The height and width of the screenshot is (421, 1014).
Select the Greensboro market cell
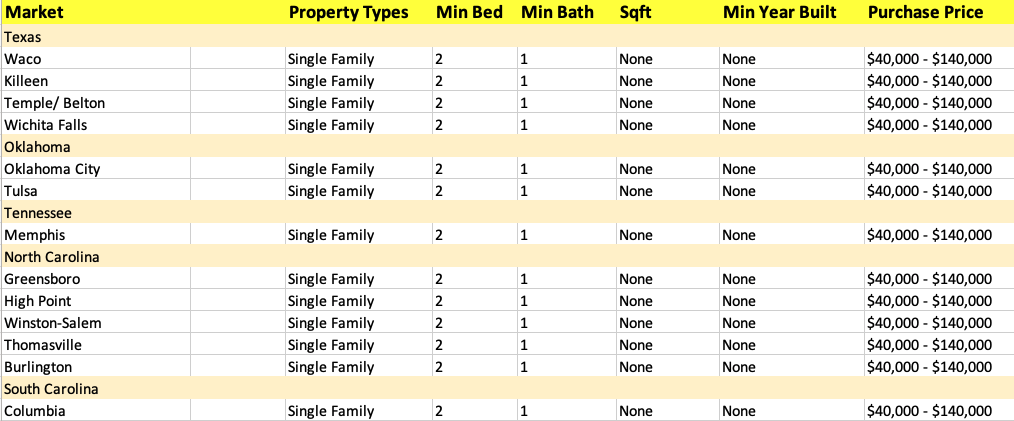coord(96,279)
